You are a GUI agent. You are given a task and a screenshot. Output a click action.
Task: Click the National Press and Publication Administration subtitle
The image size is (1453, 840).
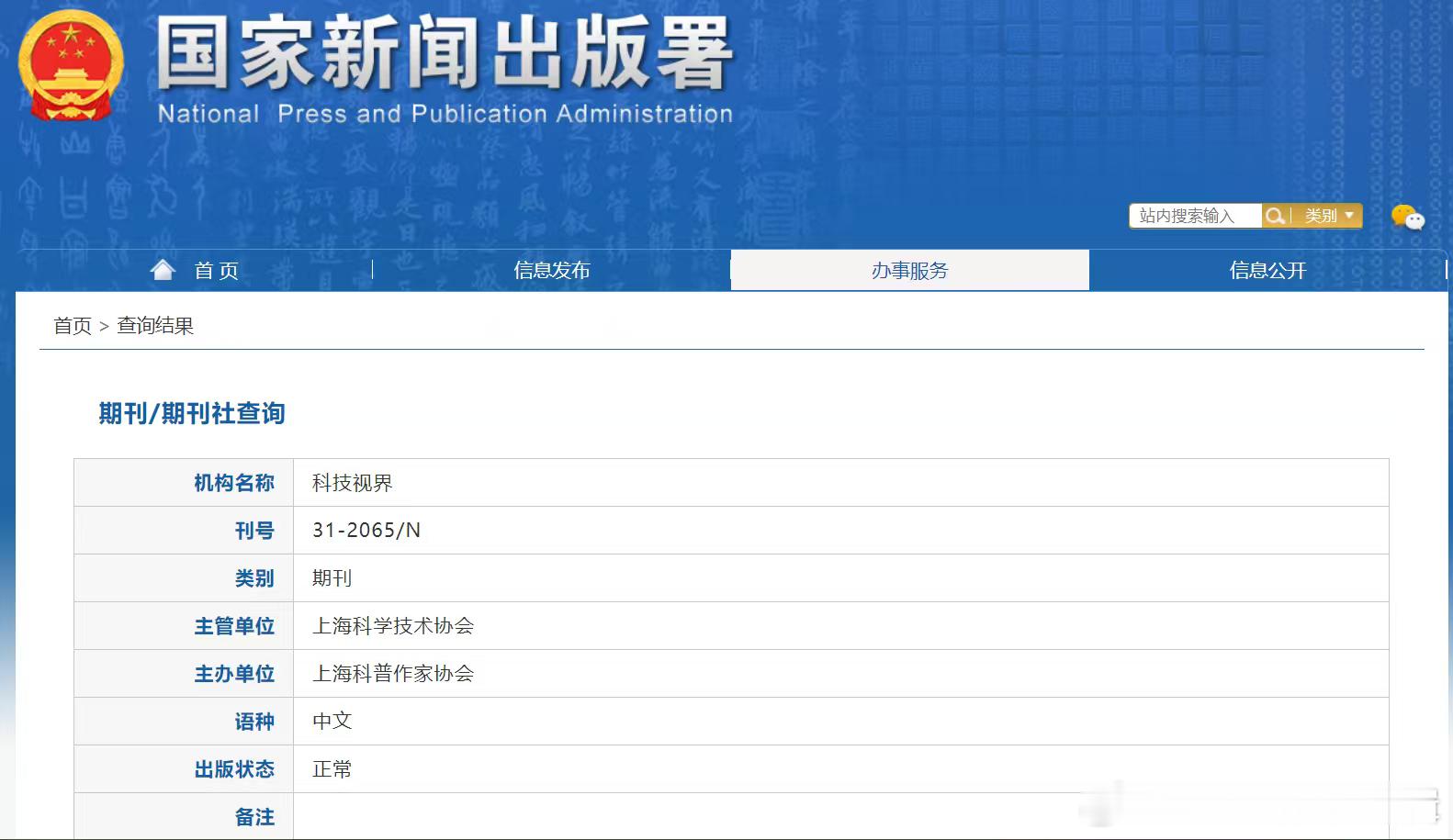coord(445,114)
